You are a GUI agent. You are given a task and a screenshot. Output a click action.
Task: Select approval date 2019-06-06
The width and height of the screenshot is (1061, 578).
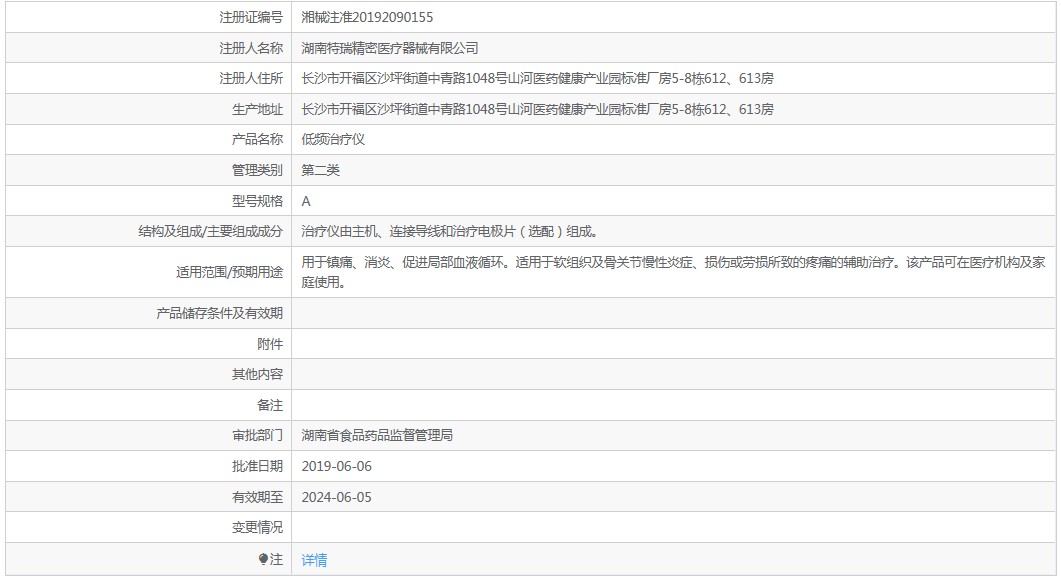point(336,466)
